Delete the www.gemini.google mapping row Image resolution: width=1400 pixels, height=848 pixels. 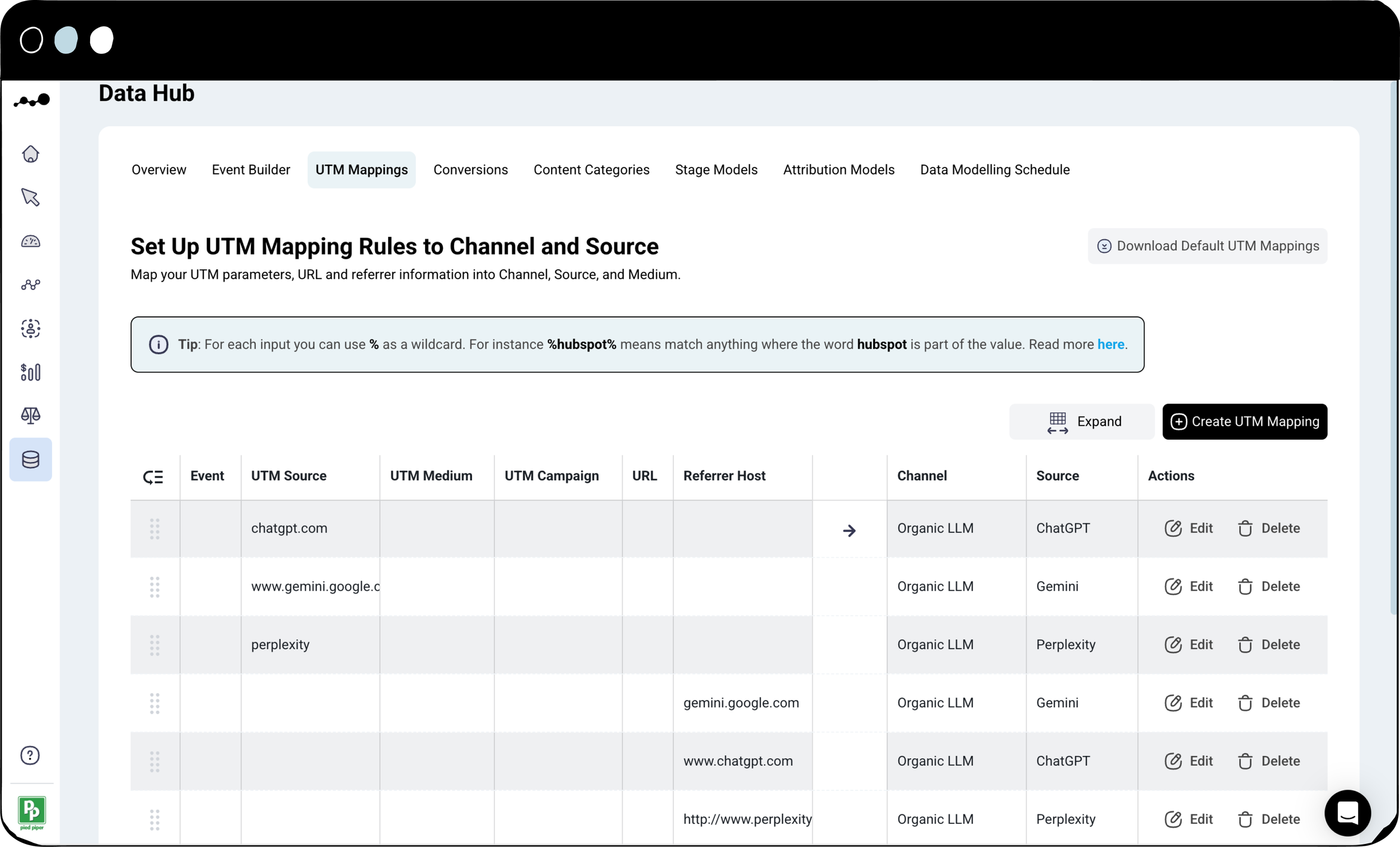tap(1269, 587)
